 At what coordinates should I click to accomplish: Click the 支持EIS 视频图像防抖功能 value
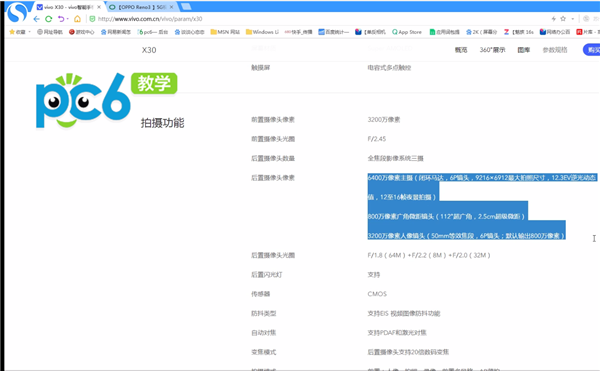coord(404,313)
